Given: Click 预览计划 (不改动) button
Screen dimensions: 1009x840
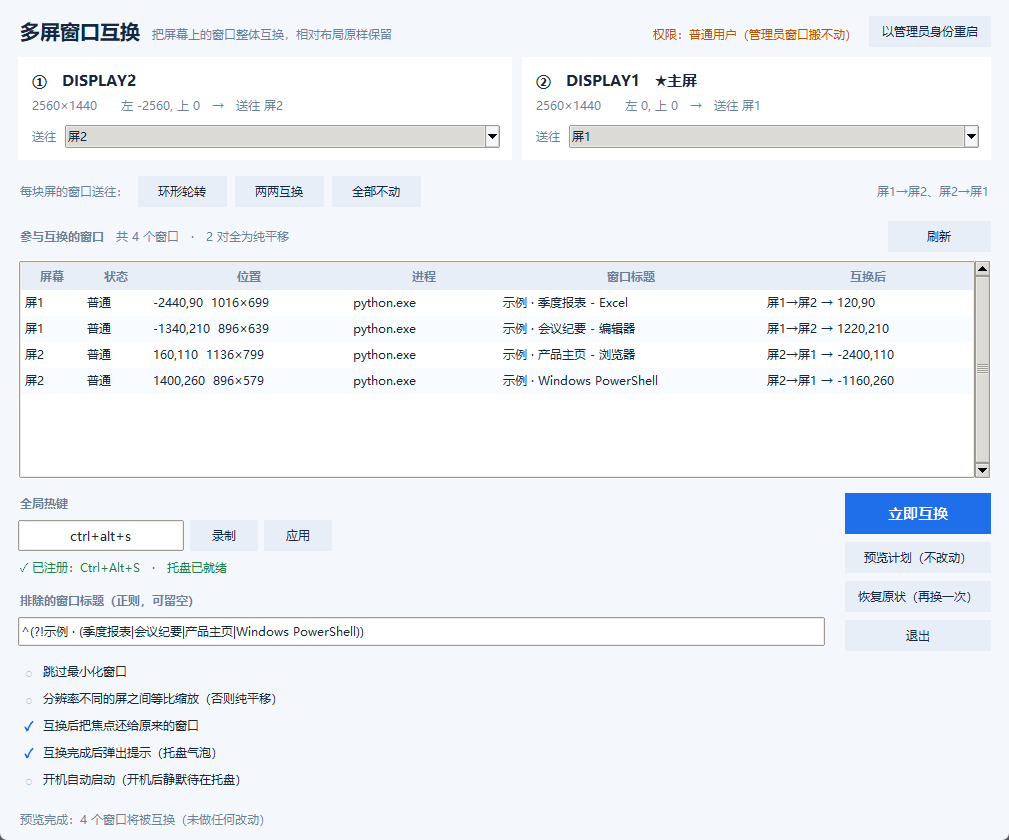Looking at the screenshot, I should (x=918, y=557).
